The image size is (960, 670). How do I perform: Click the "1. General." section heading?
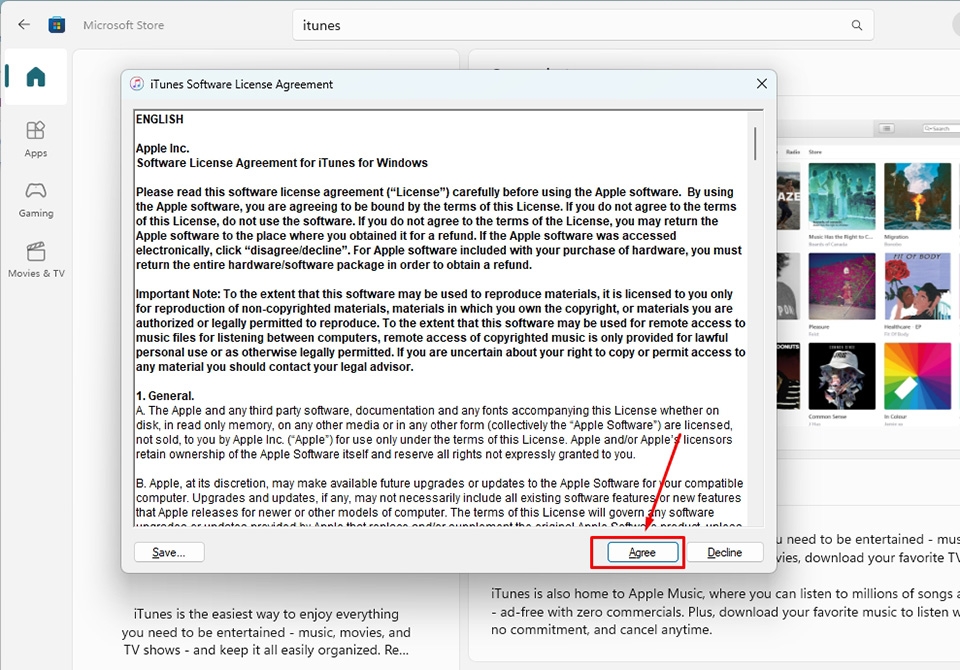click(165, 396)
